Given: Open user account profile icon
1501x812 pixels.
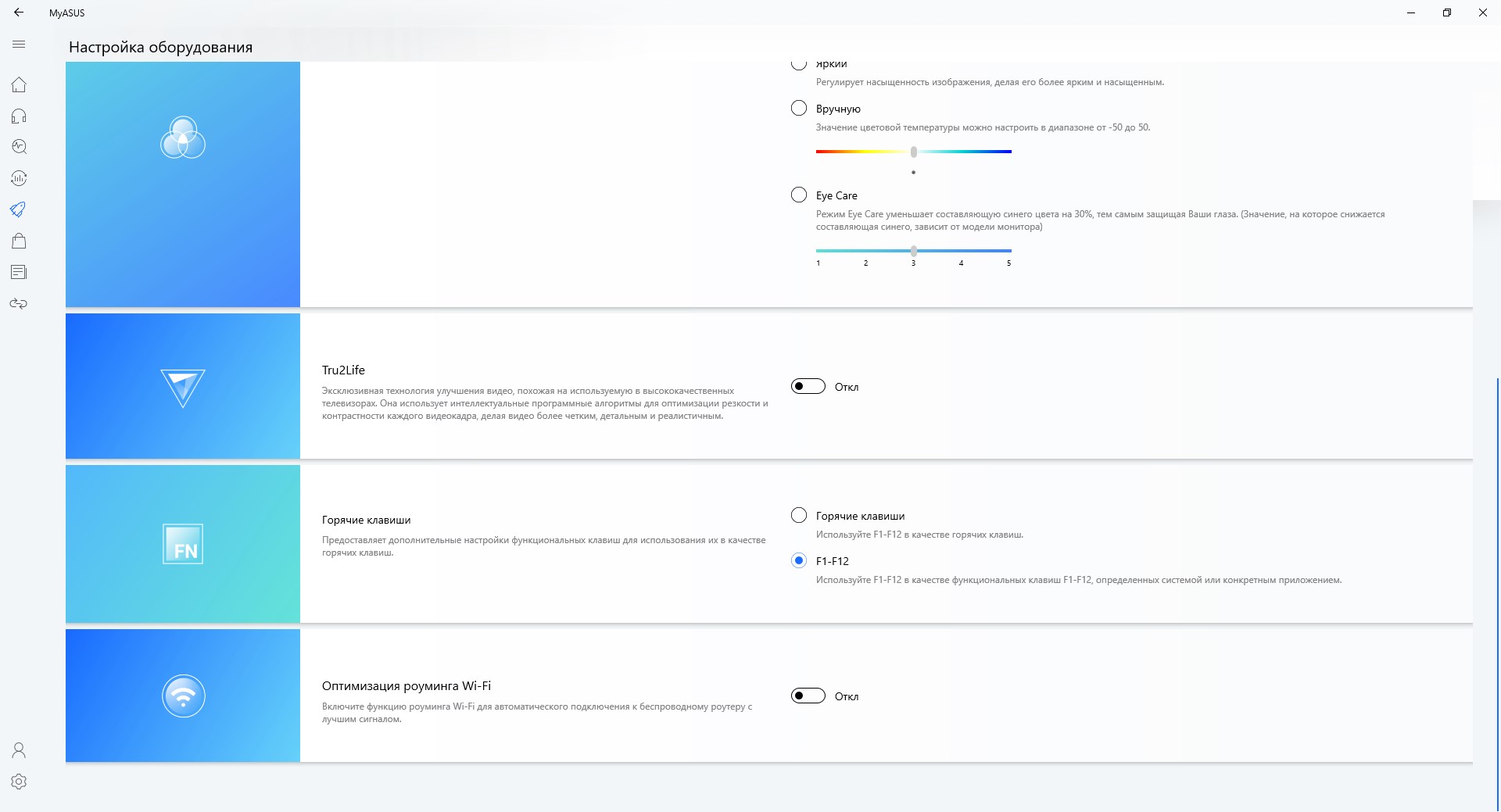Looking at the screenshot, I should click(19, 750).
